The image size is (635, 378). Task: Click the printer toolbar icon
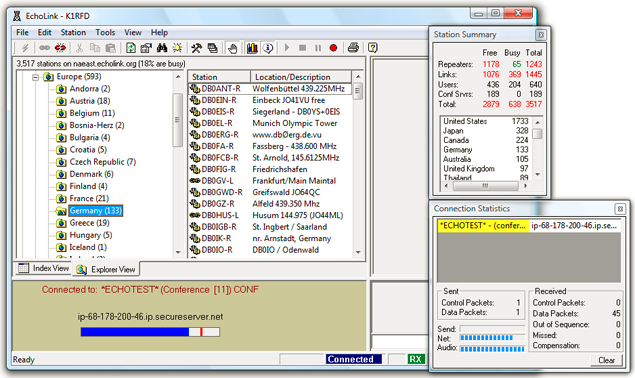point(353,48)
